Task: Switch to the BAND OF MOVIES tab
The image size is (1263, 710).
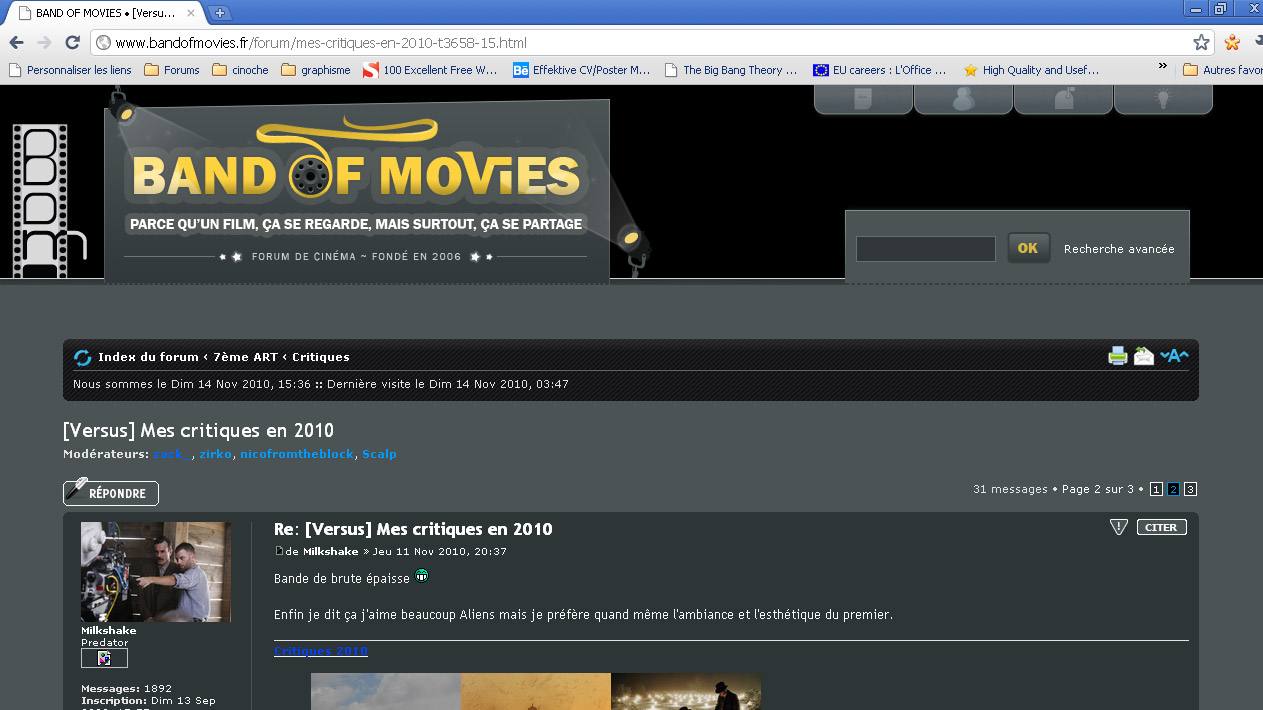Action: tap(103, 13)
